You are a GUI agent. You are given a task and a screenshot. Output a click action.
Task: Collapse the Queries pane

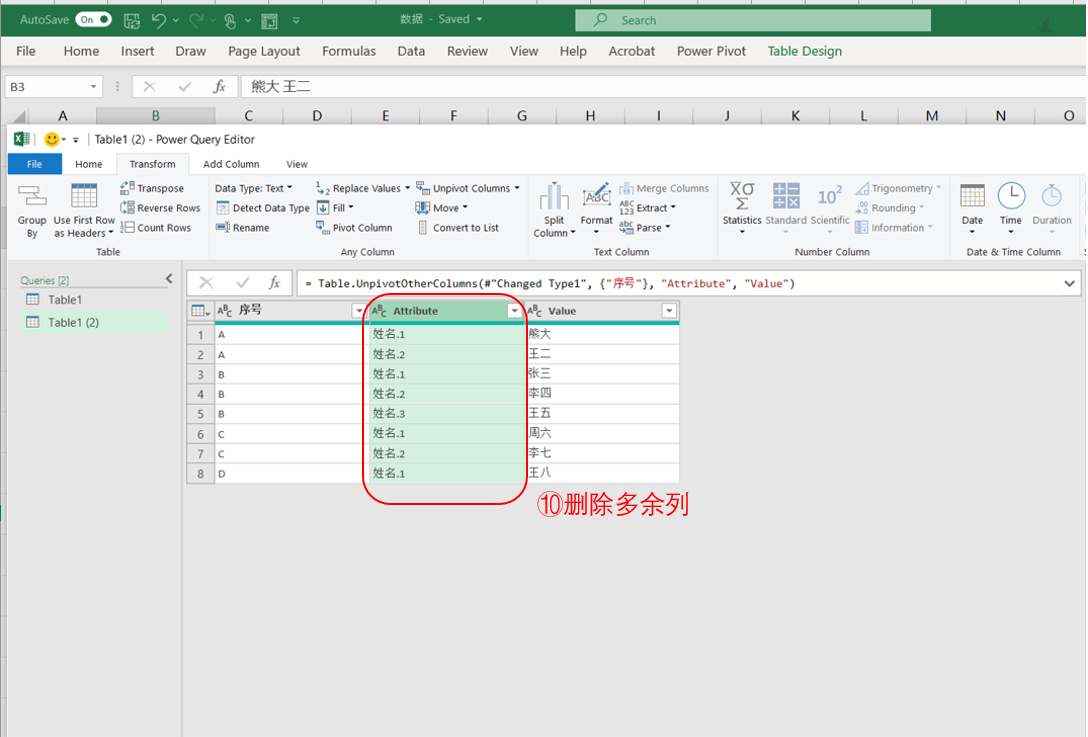coord(169,279)
